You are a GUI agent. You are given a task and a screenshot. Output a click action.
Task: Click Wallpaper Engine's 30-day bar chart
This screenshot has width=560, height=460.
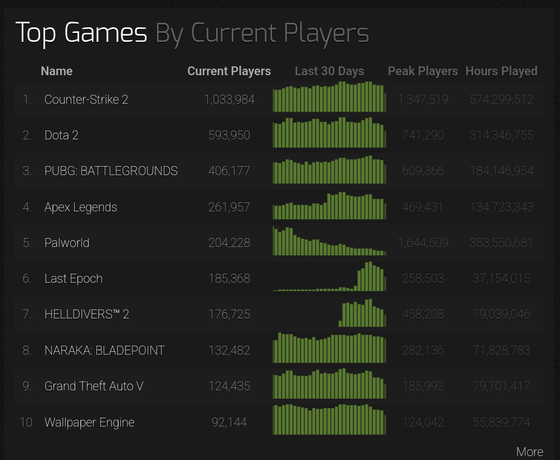click(x=329, y=419)
